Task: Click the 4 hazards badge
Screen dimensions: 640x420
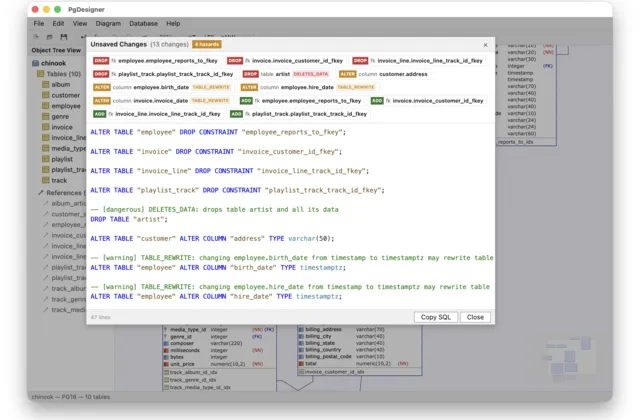Action: tap(207, 44)
